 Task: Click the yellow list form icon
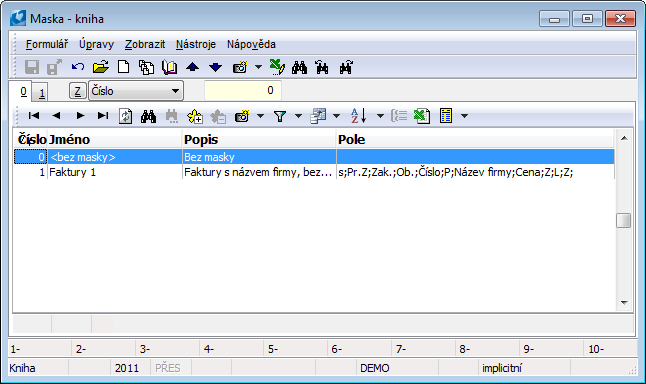click(446, 116)
